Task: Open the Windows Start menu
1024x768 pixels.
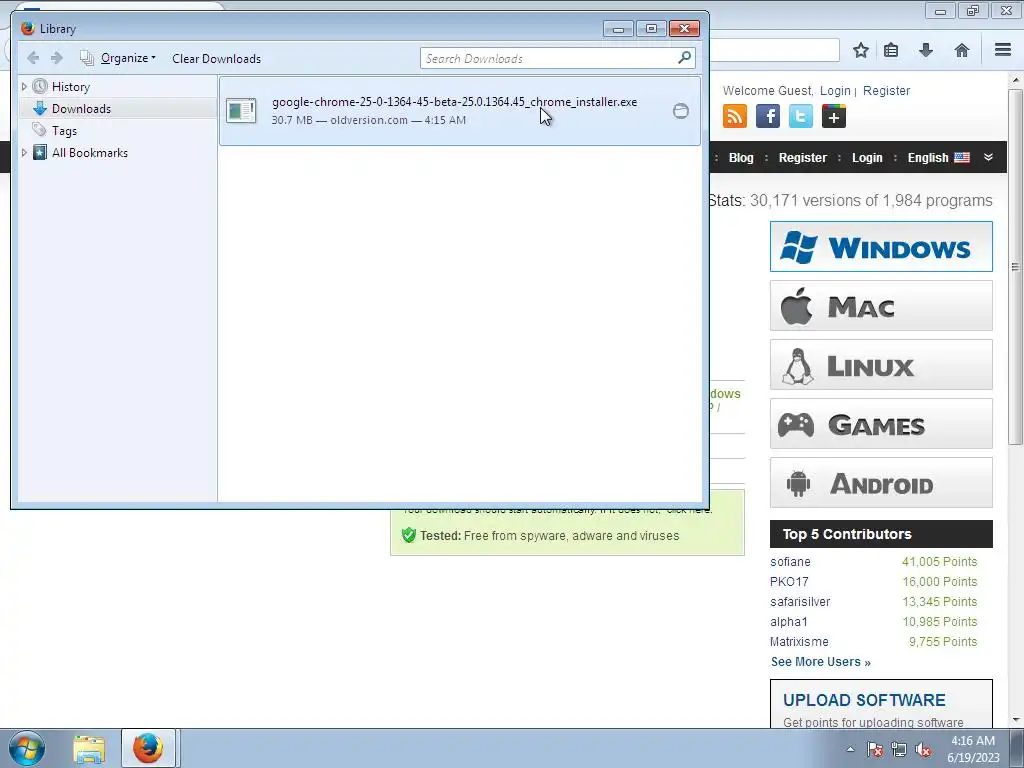Action: tap(27, 748)
